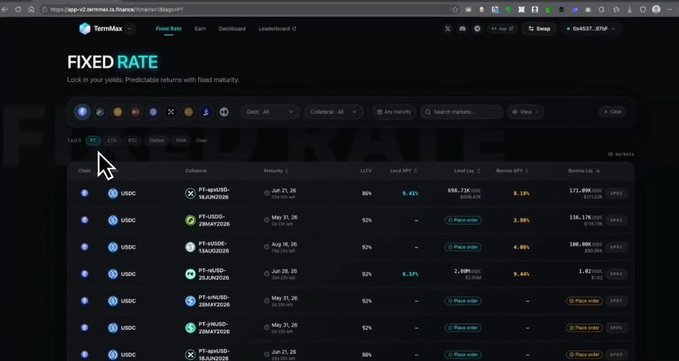Reload the page with the browser refresh icon
Viewport: 679px width, 361px height.
click(x=18, y=9)
